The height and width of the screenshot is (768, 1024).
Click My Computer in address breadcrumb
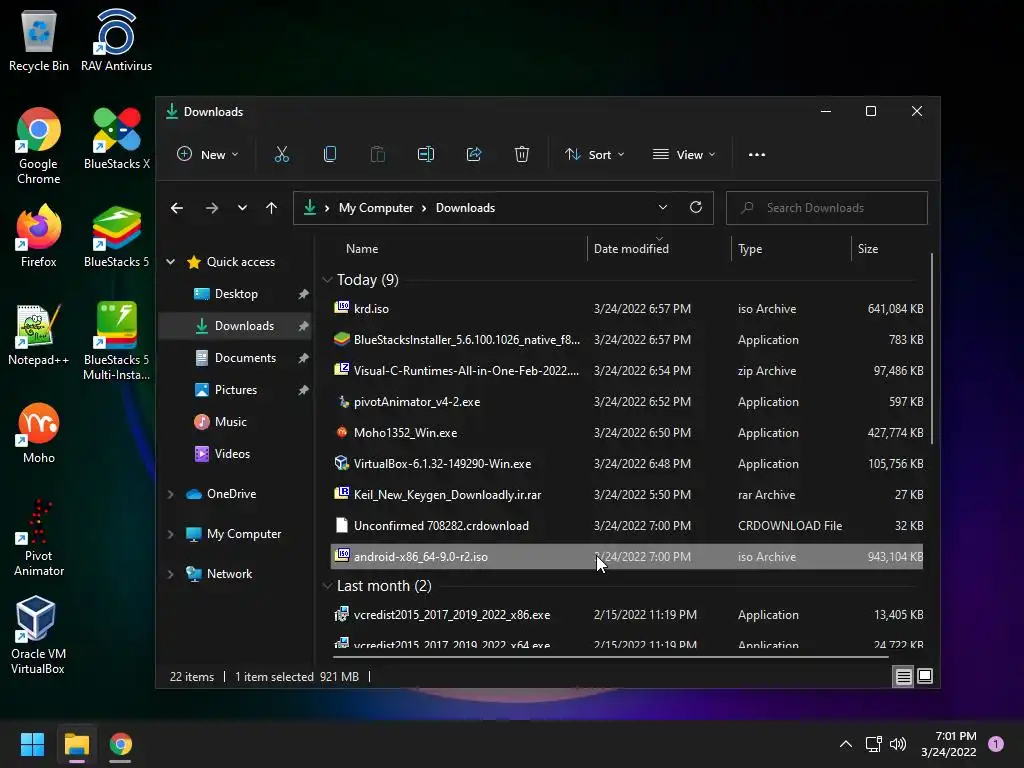[x=376, y=208]
